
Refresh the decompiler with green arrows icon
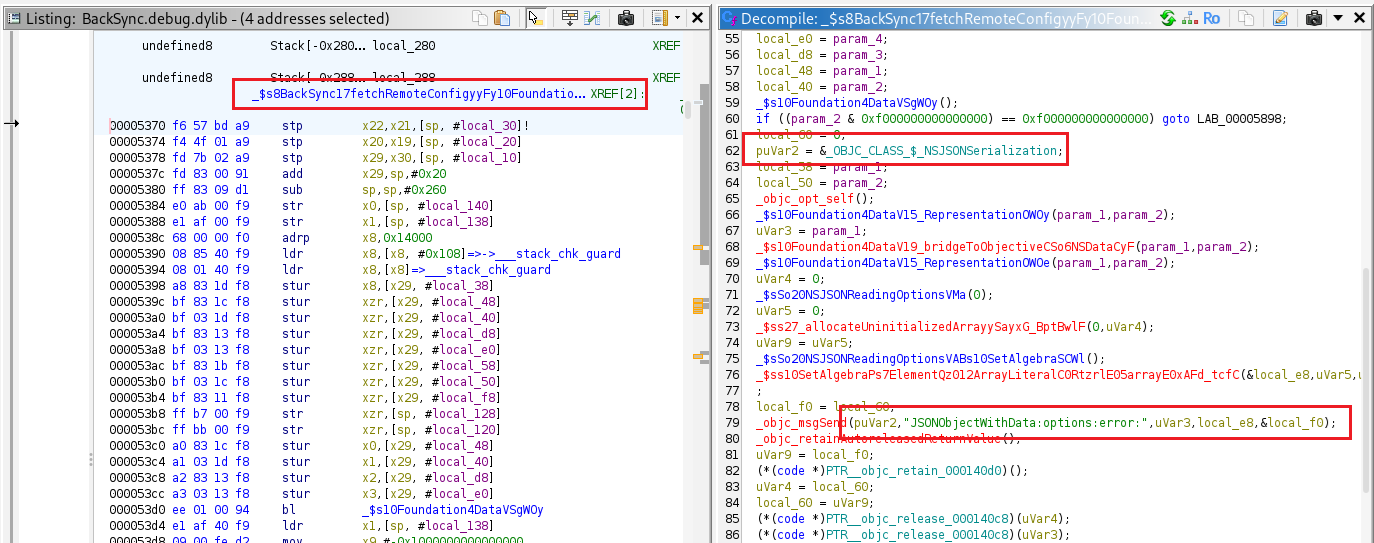1168,18
